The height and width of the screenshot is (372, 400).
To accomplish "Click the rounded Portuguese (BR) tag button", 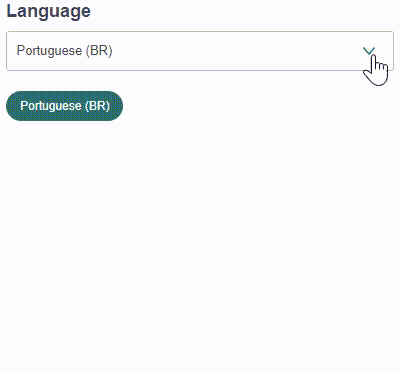I will click(x=64, y=106).
